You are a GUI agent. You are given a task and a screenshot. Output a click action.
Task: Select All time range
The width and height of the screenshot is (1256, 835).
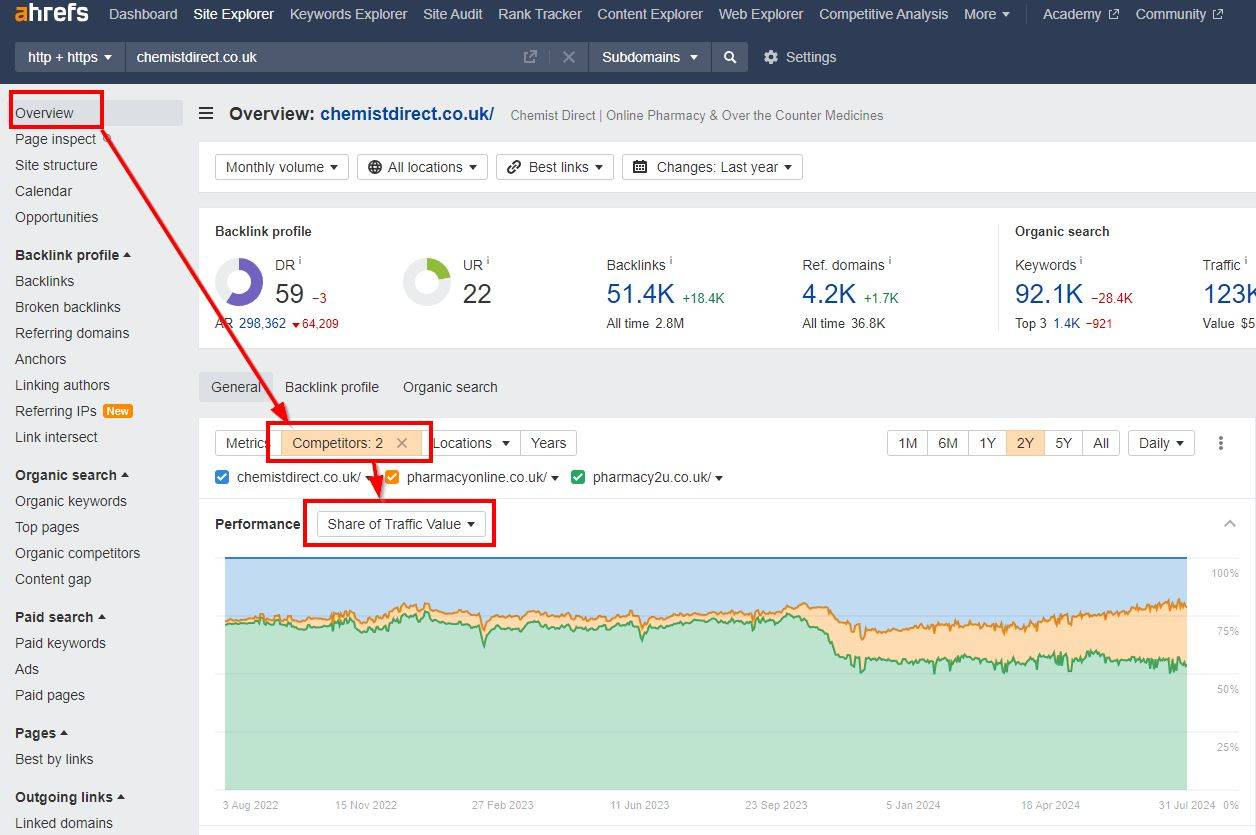coord(1101,443)
